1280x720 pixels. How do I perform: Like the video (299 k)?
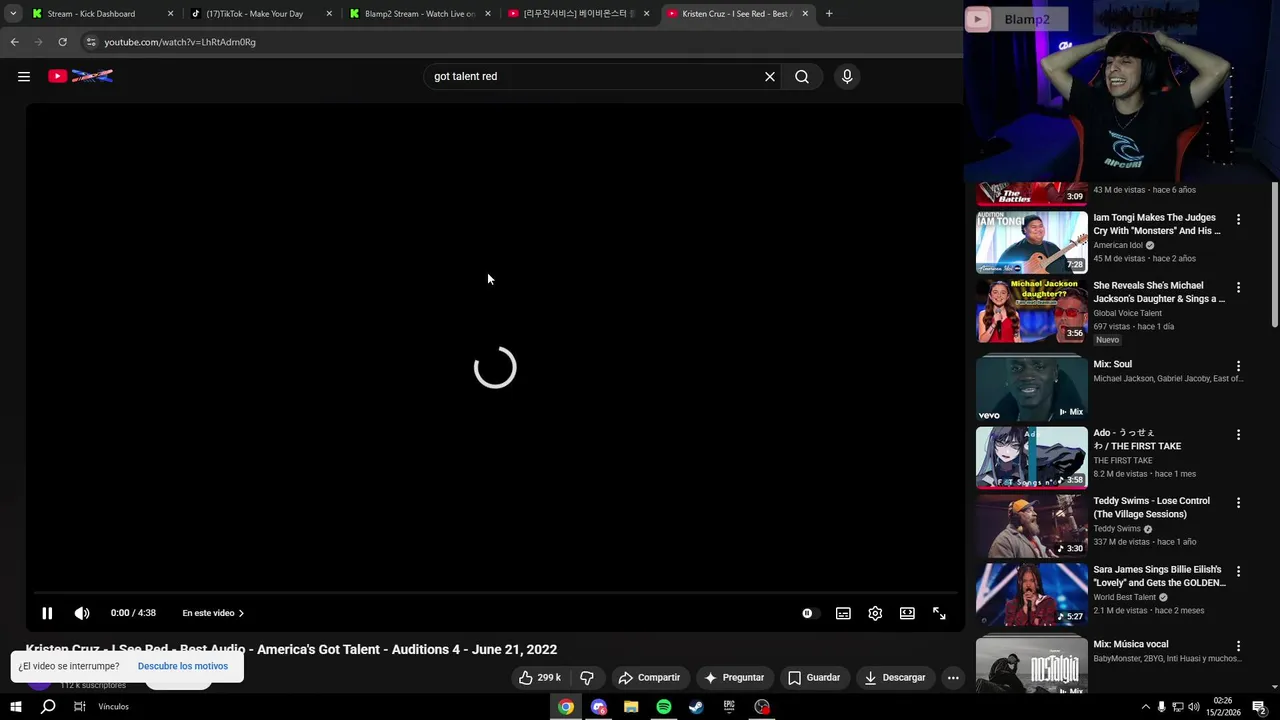(x=539, y=677)
